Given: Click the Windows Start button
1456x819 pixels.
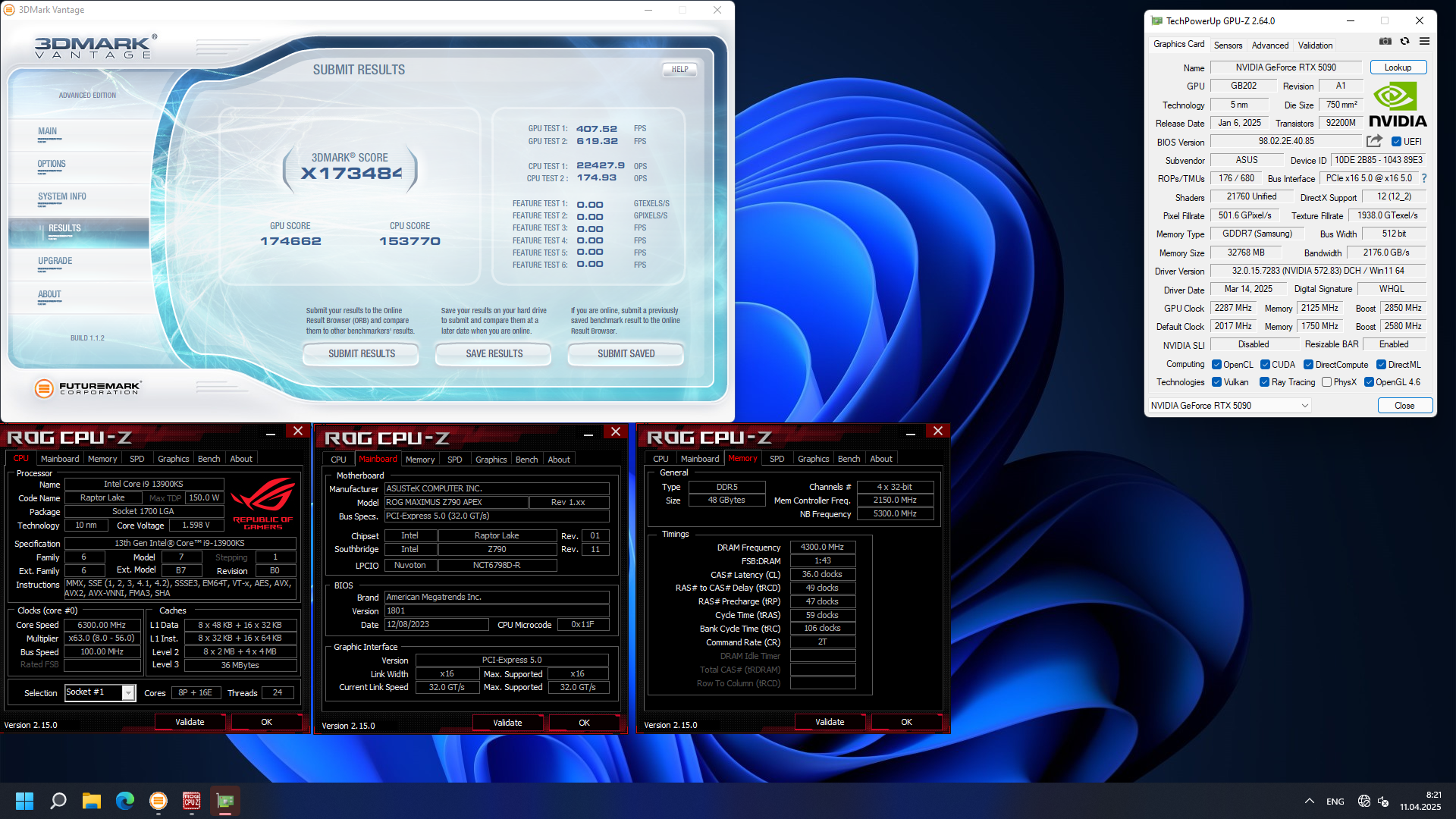Looking at the screenshot, I should 24,801.
